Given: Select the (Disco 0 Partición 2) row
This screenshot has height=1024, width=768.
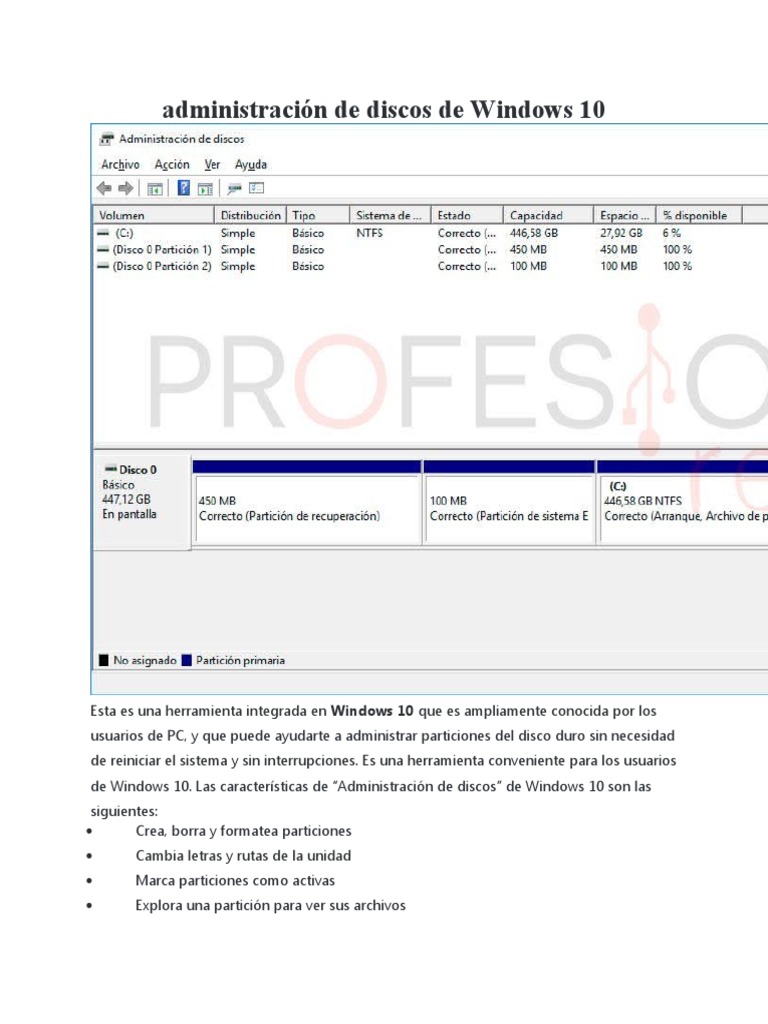Looking at the screenshot, I should (395, 266).
